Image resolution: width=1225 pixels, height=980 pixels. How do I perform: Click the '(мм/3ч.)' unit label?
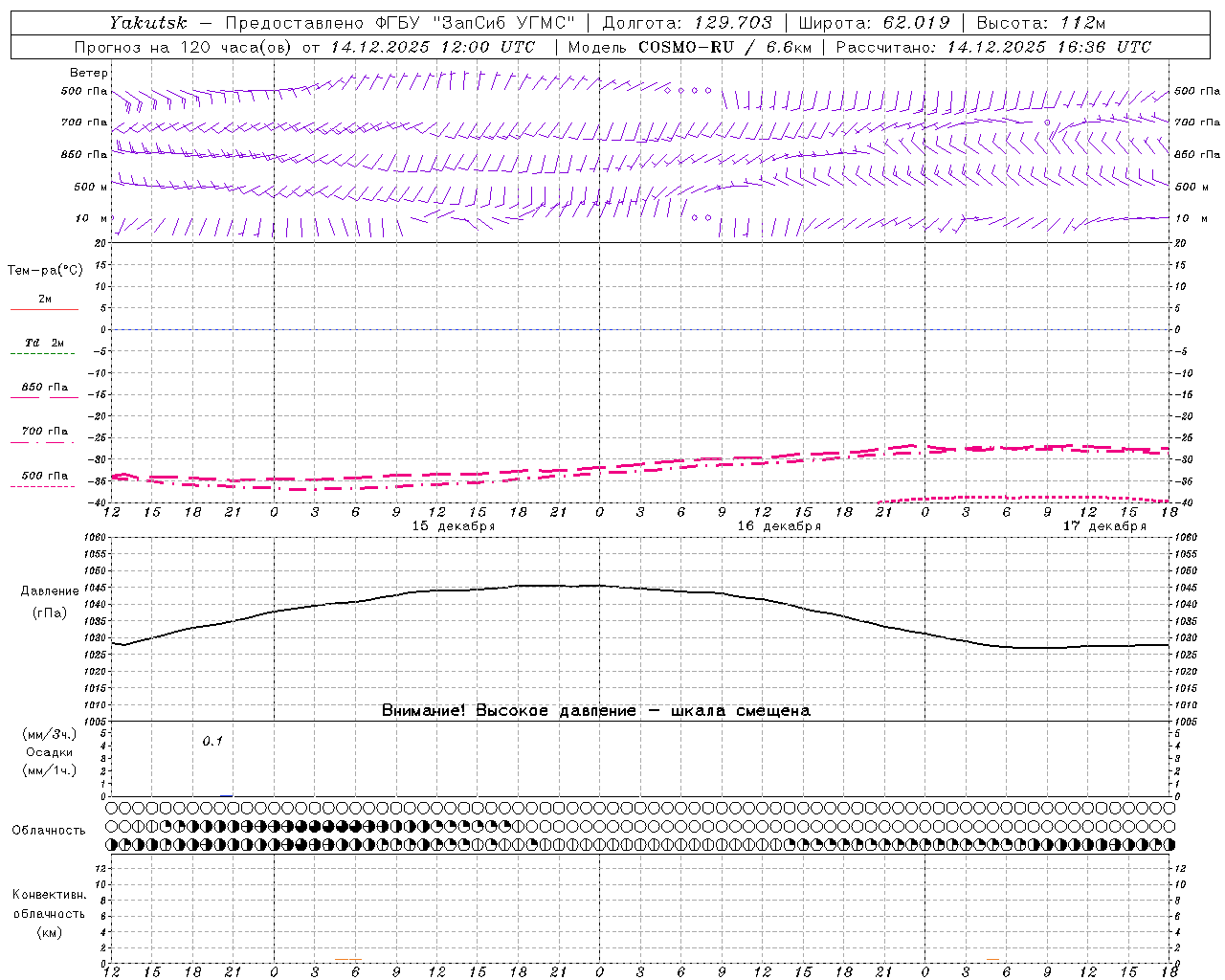click(50, 734)
